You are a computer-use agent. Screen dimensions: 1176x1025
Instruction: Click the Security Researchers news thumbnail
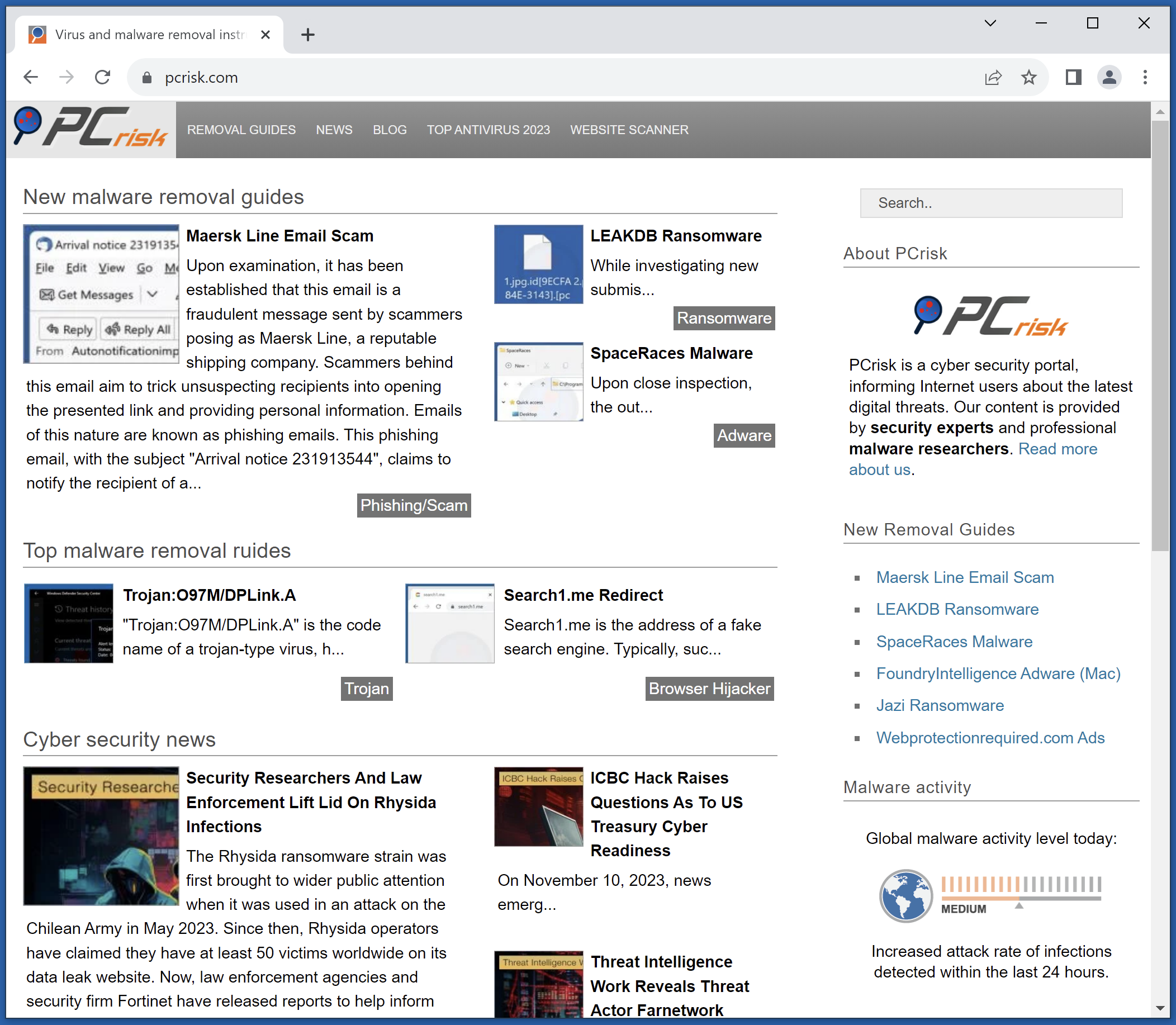(101, 836)
